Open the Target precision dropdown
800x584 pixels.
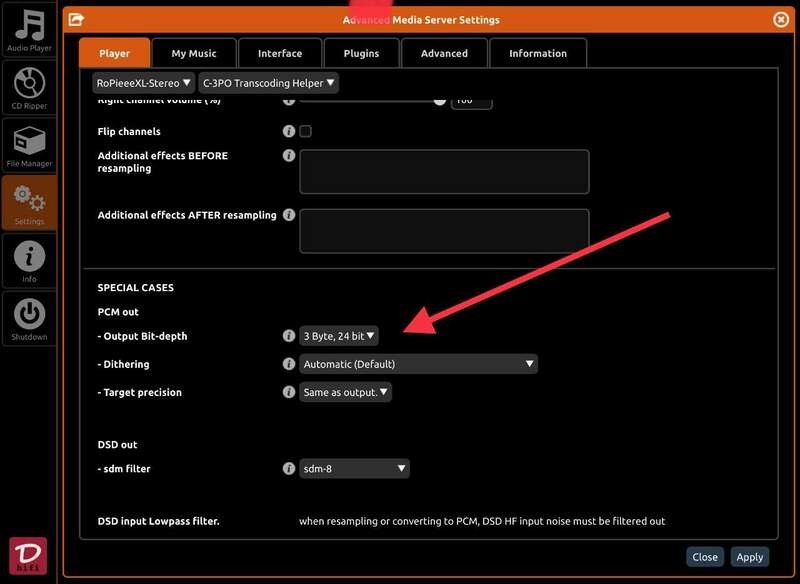(346, 392)
